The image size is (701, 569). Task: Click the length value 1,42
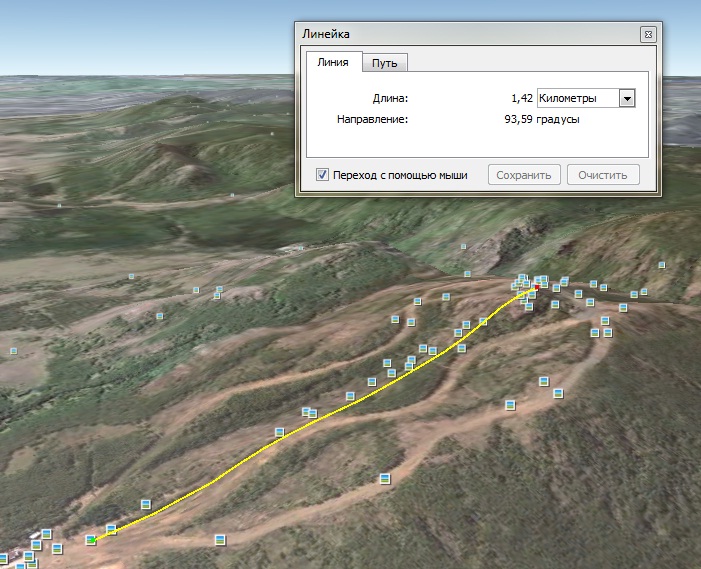(x=522, y=98)
